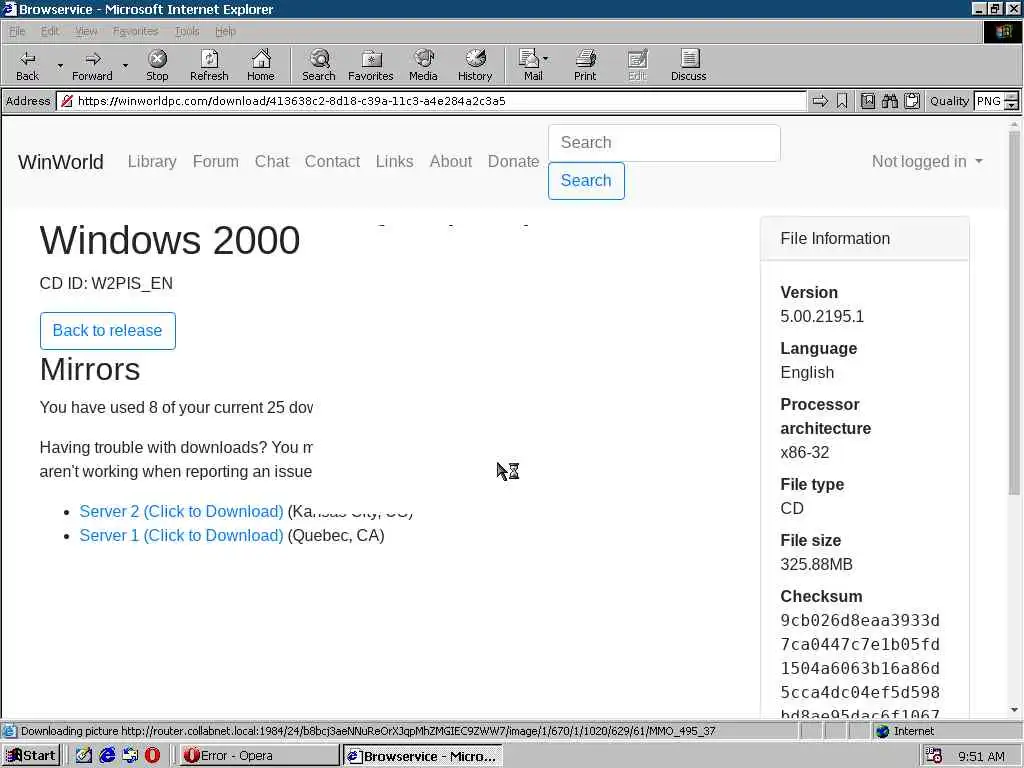The image size is (1024, 768).
Task: Open the Chat nav link
Action: [272, 161]
